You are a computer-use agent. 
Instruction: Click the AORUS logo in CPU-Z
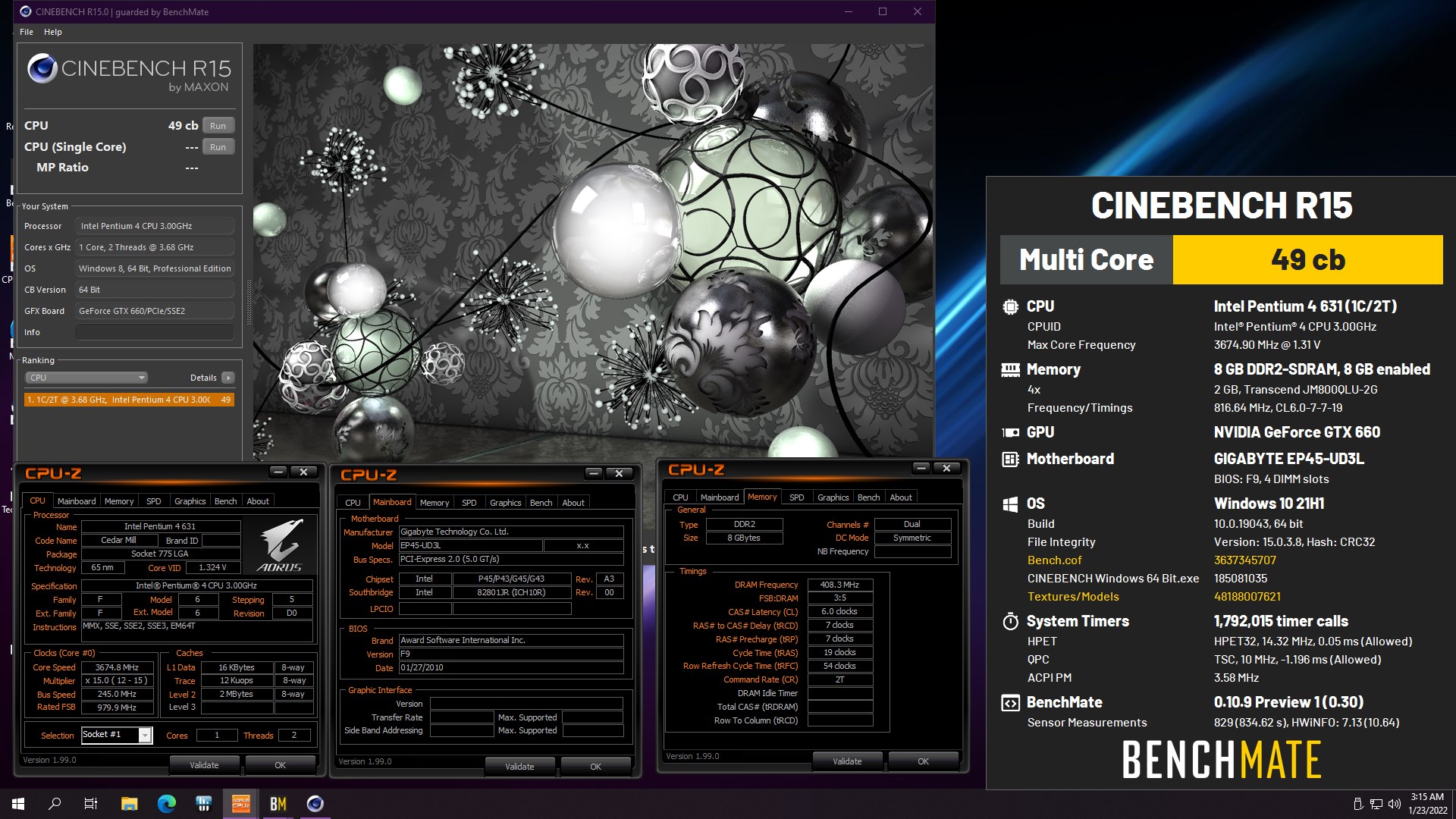coord(280,545)
